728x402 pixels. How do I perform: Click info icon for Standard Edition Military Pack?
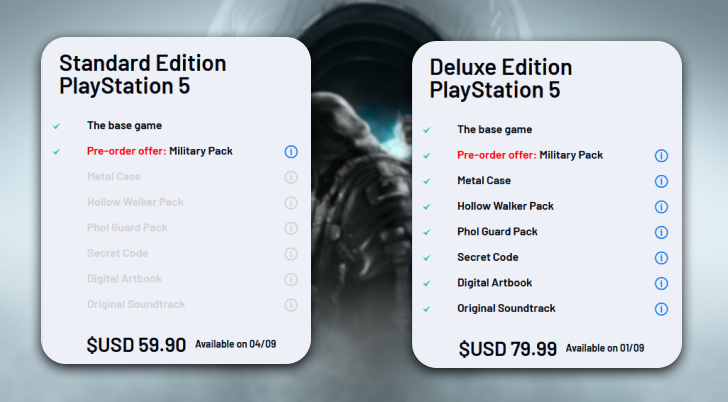[x=291, y=152]
